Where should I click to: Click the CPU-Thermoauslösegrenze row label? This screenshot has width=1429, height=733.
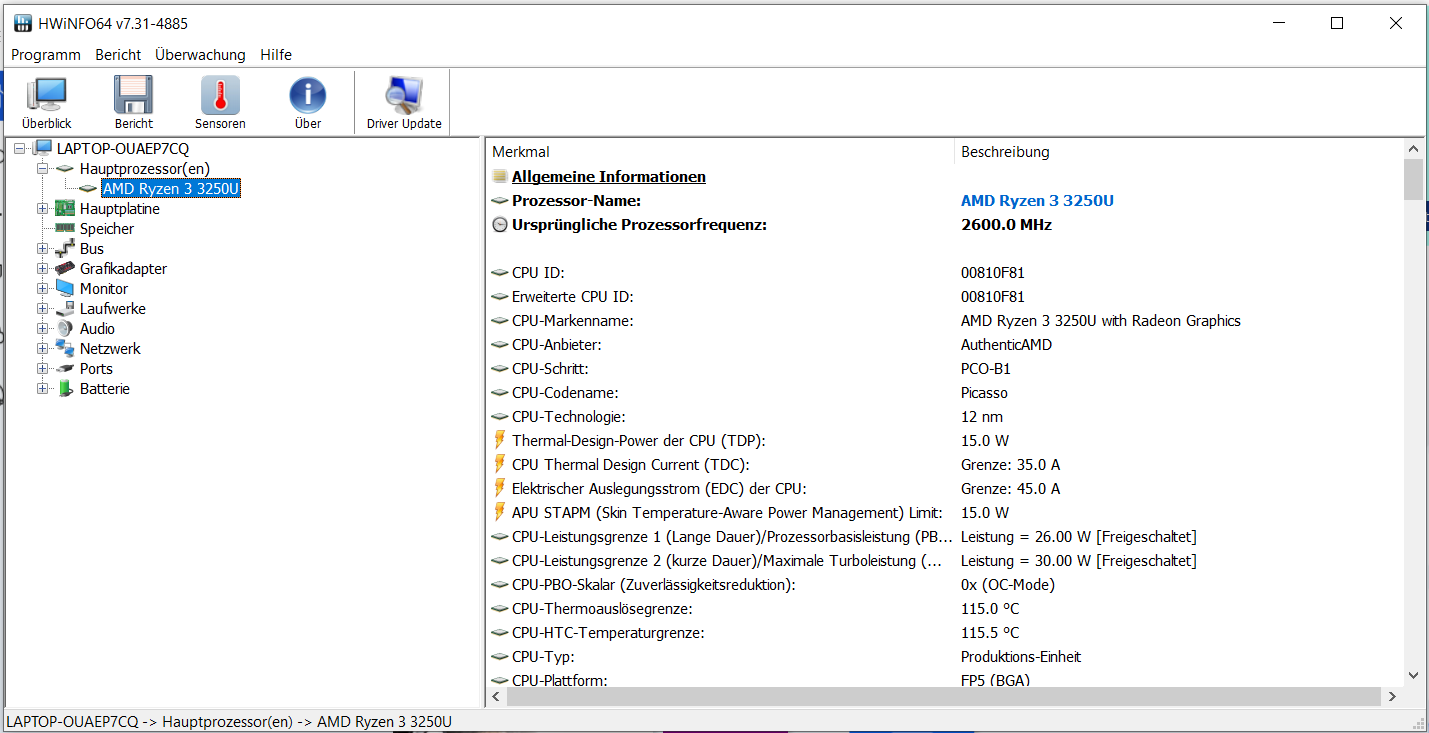point(602,609)
